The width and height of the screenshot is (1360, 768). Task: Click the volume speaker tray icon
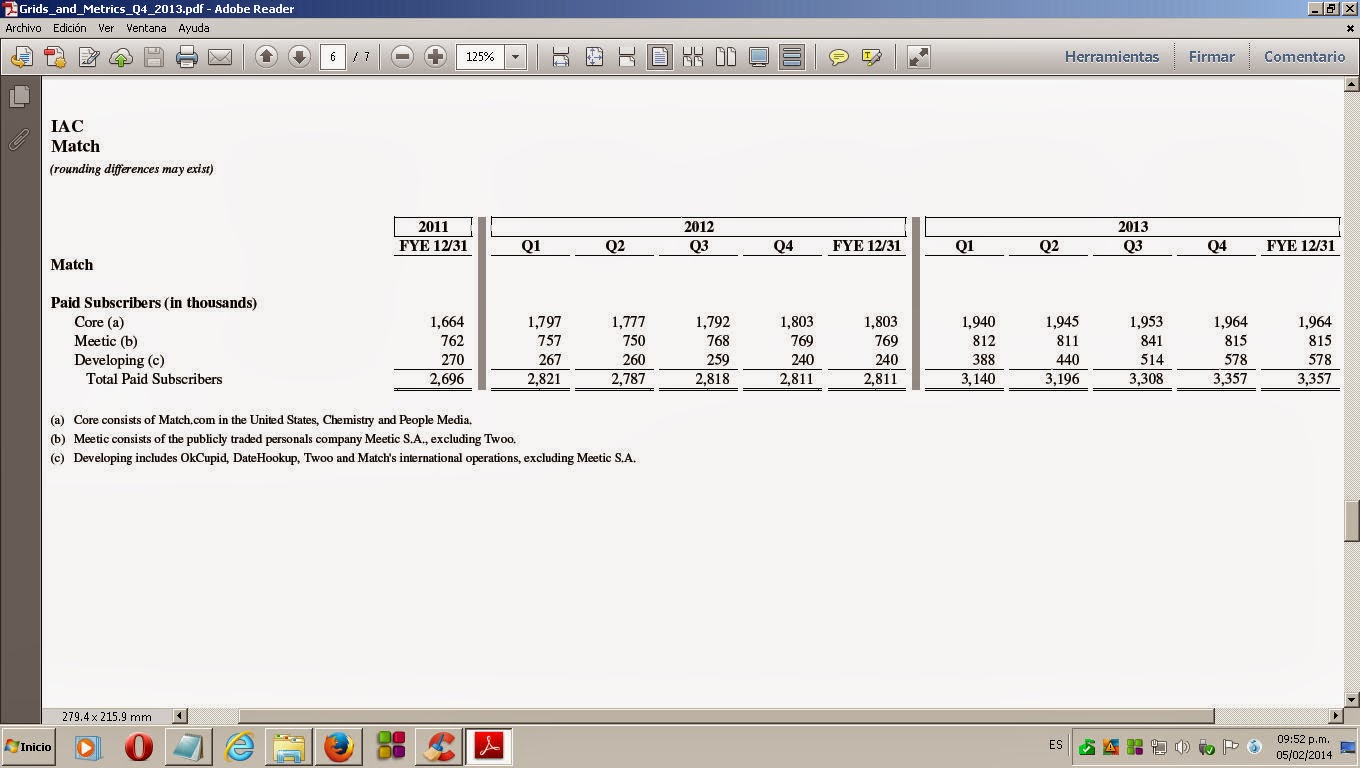tap(1182, 747)
